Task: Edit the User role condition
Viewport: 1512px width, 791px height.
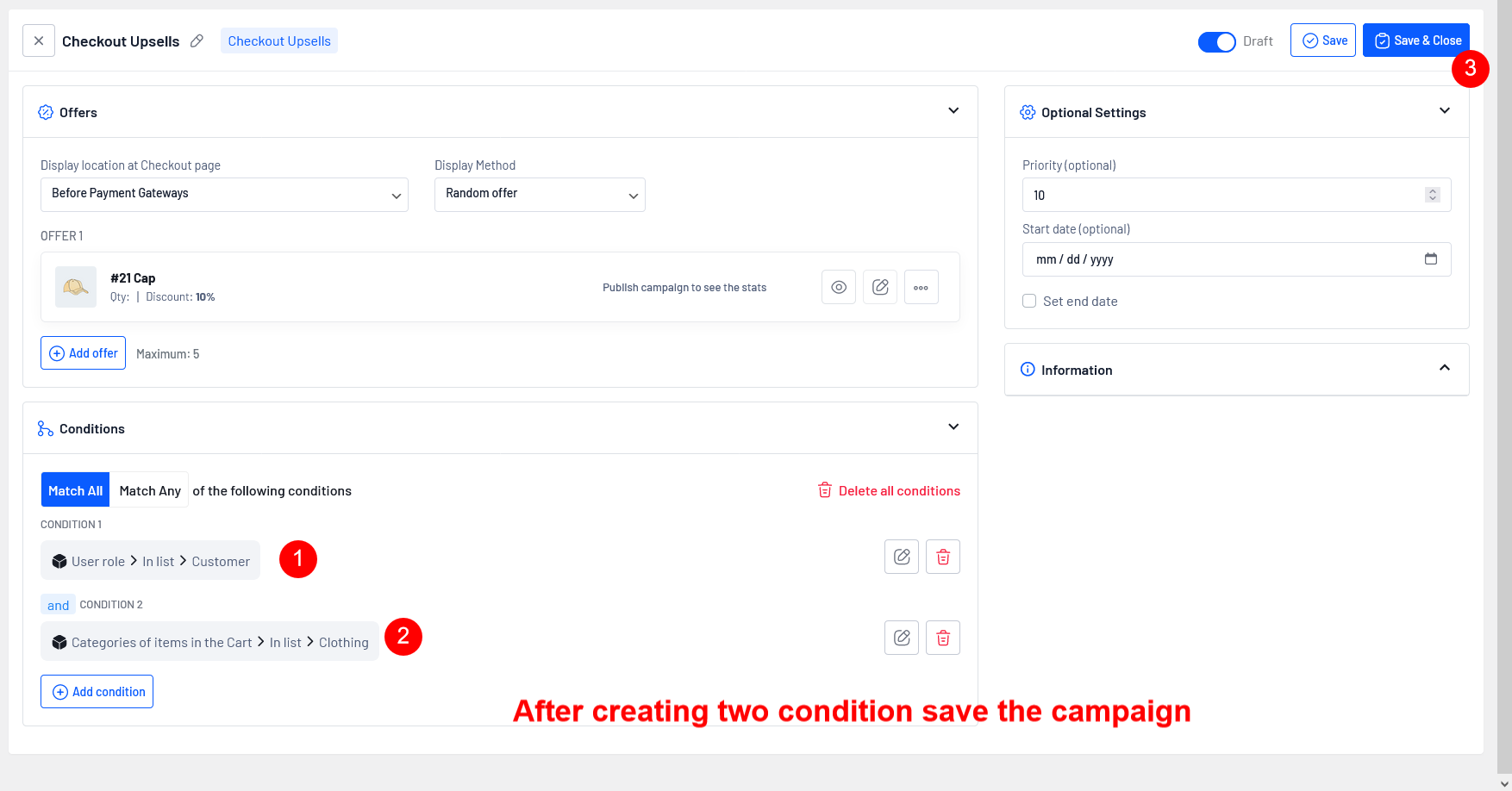Action: 902,557
